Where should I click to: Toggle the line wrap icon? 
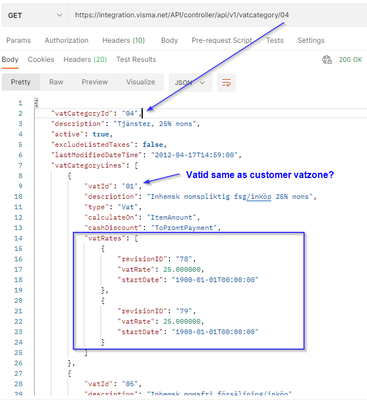[x=227, y=82]
